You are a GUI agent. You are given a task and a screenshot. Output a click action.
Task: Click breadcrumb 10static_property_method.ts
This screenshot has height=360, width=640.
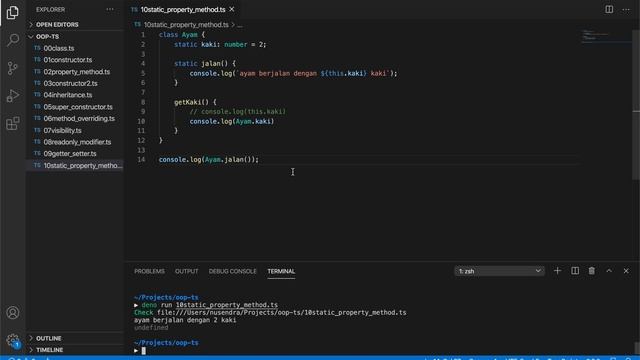pyautogui.click(x=186, y=25)
